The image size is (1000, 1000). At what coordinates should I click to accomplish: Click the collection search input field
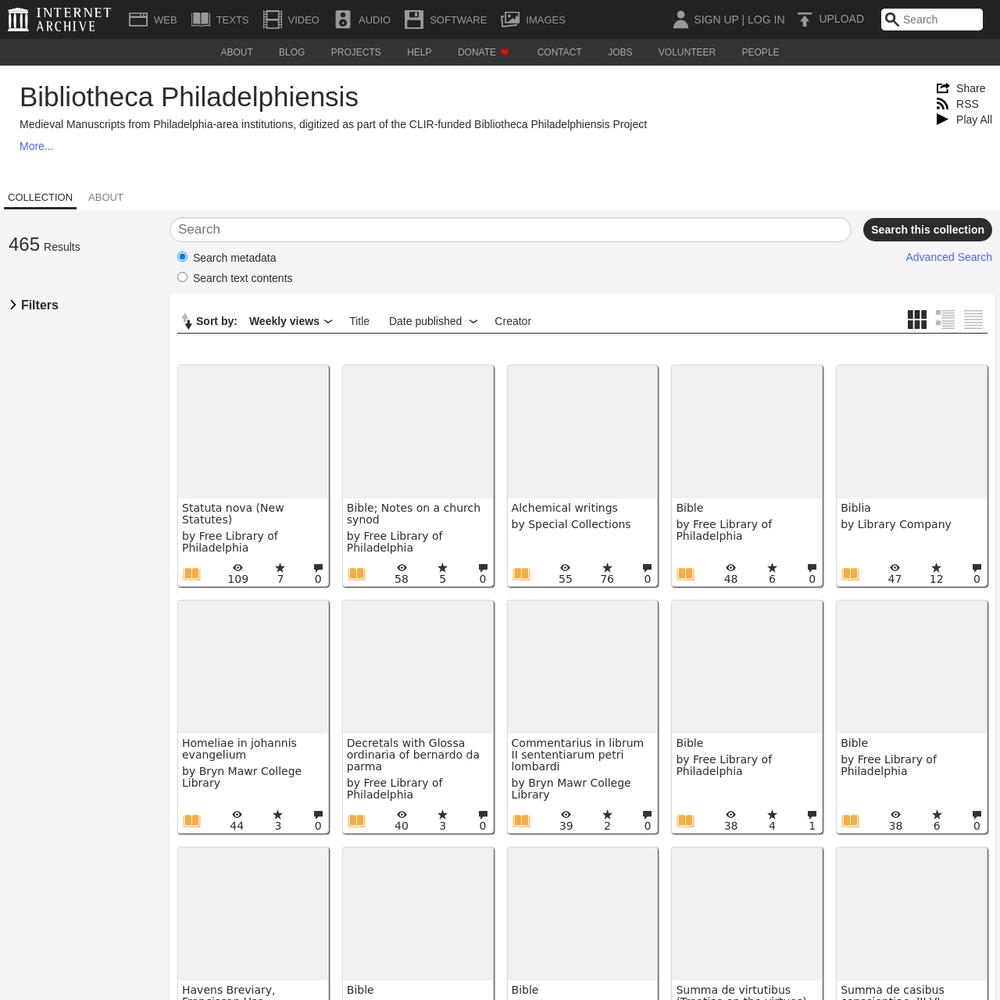point(510,229)
